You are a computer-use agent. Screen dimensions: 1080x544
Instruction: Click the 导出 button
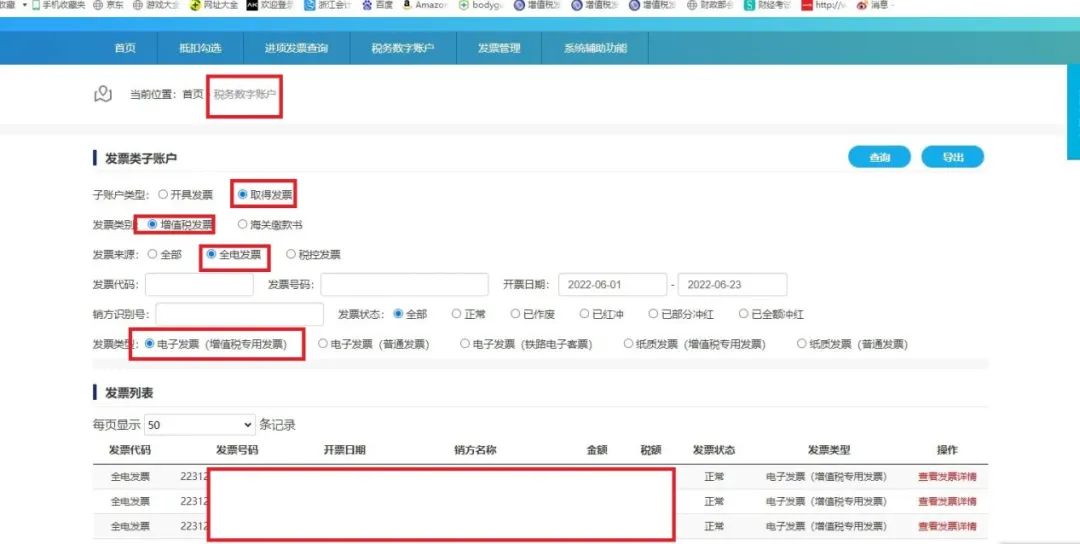tap(953, 157)
